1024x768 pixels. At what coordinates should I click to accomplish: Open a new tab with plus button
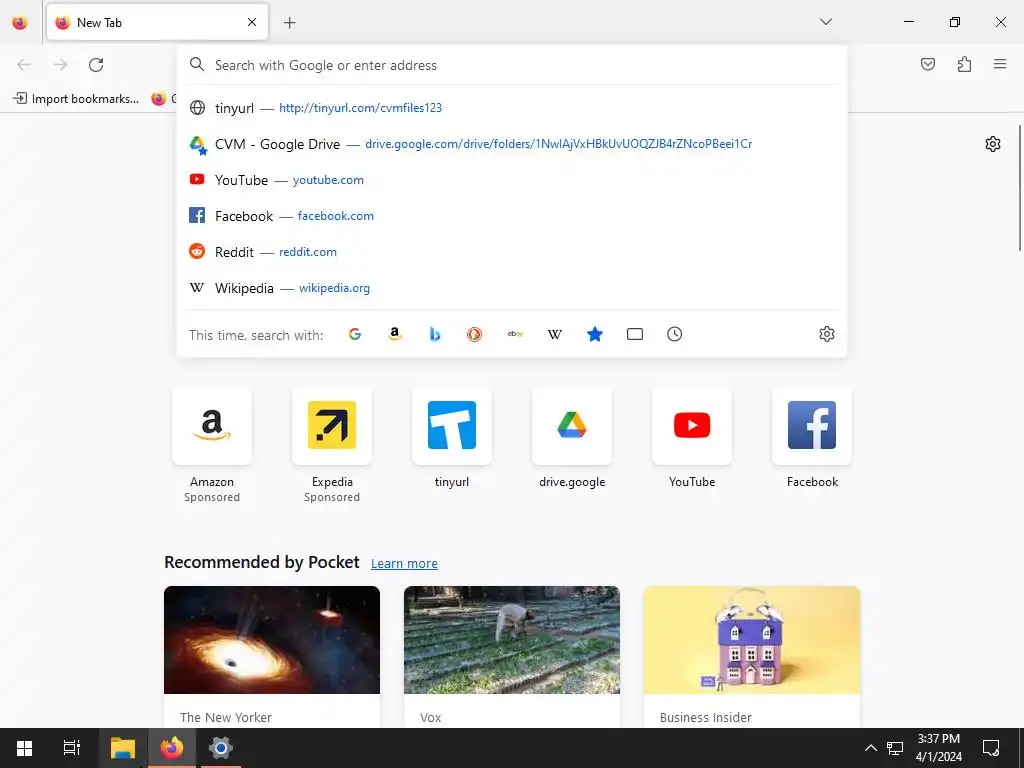[289, 23]
